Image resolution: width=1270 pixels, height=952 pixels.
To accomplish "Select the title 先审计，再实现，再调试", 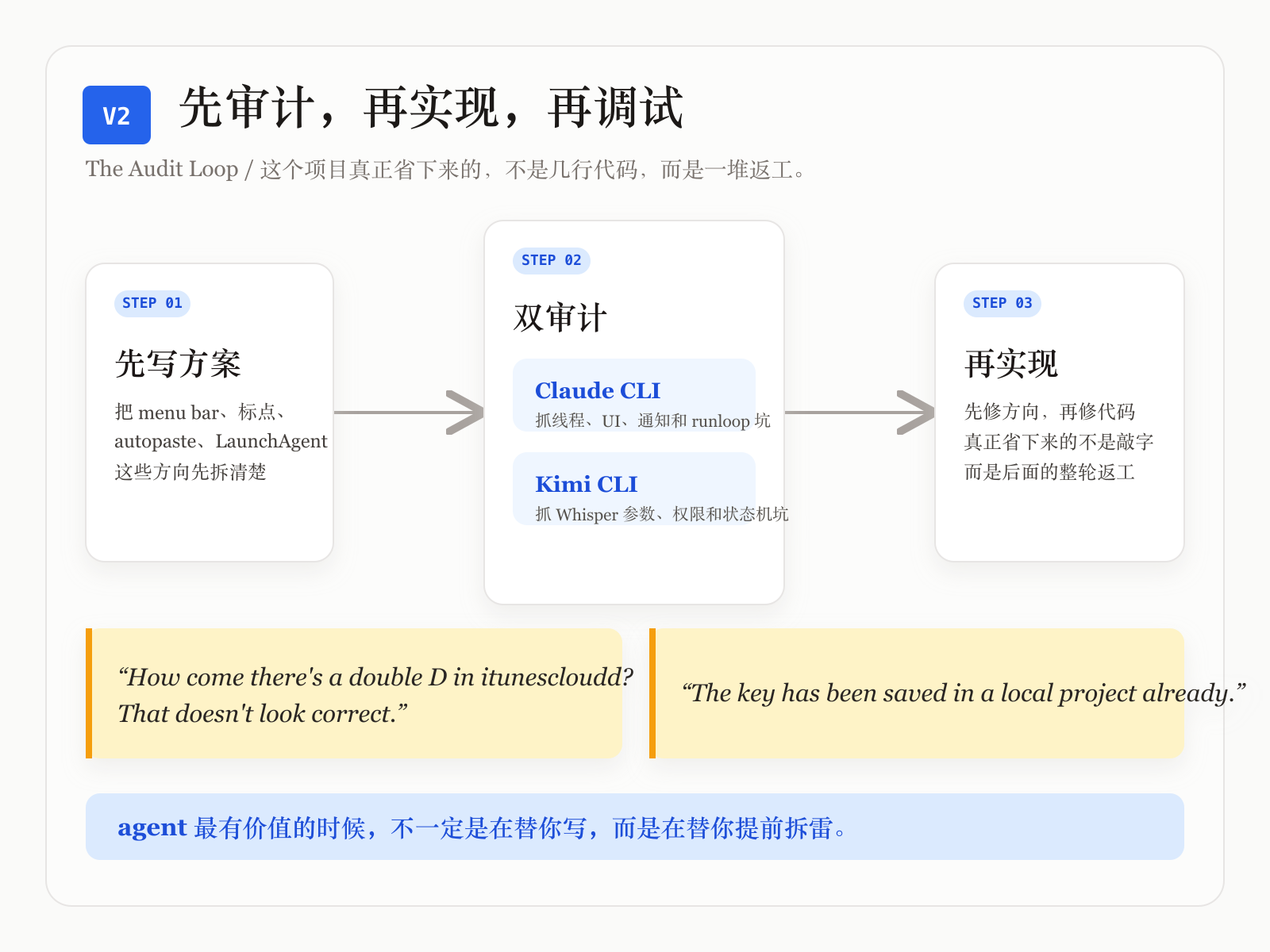I will pos(433,111).
